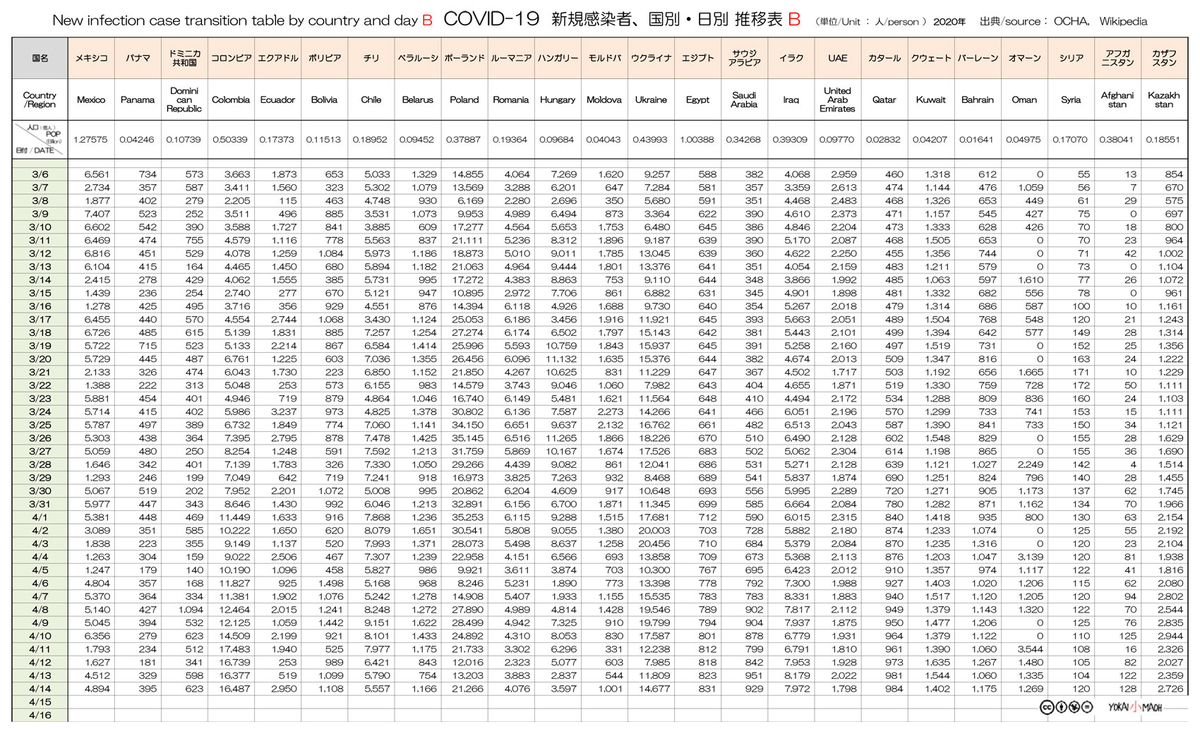The image size is (1200, 729).
Task: Select the 'Kazakhstan' English column header
Action: point(1163,100)
